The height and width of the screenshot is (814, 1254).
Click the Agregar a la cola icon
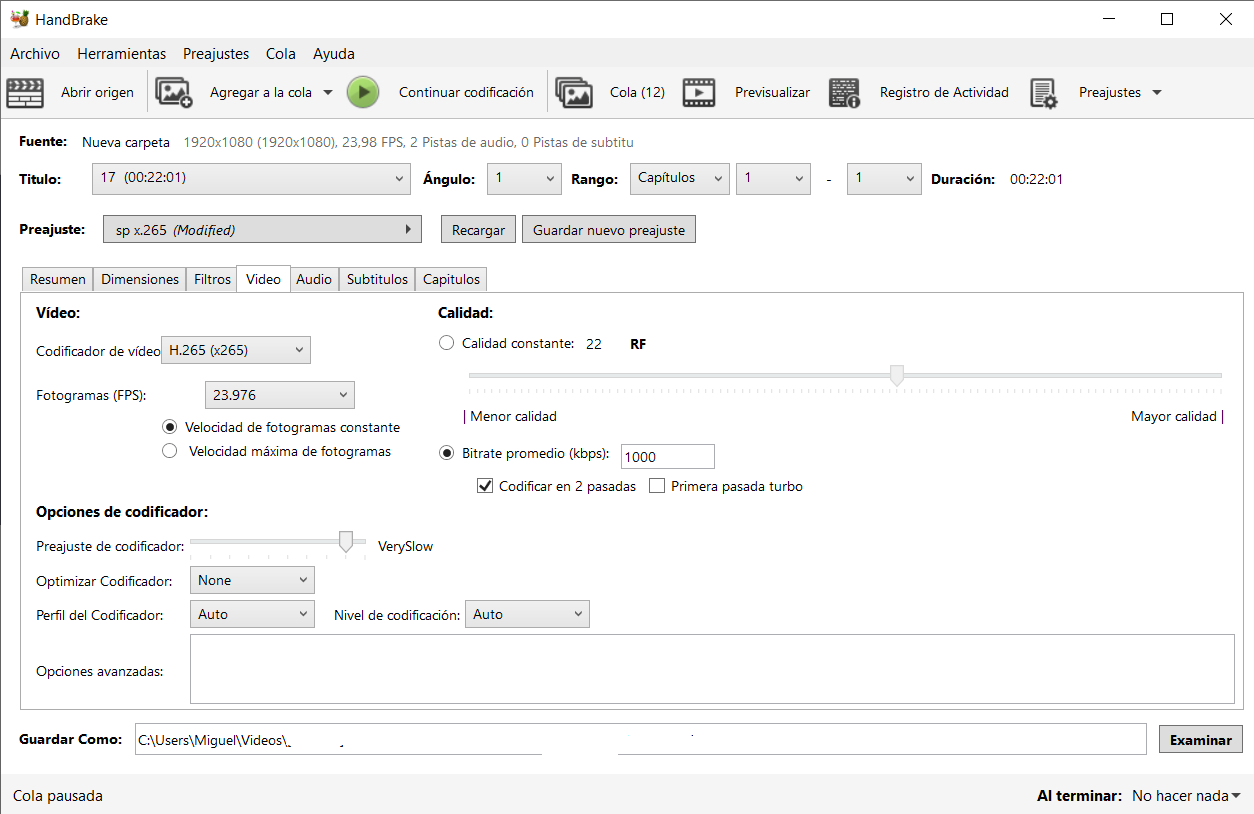pos(174,93)
